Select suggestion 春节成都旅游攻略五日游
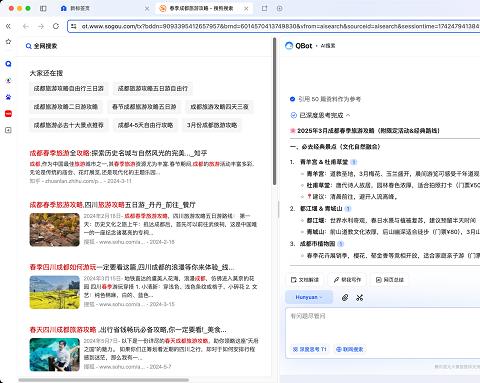This screenshot has height=383, width=480. 144,107
